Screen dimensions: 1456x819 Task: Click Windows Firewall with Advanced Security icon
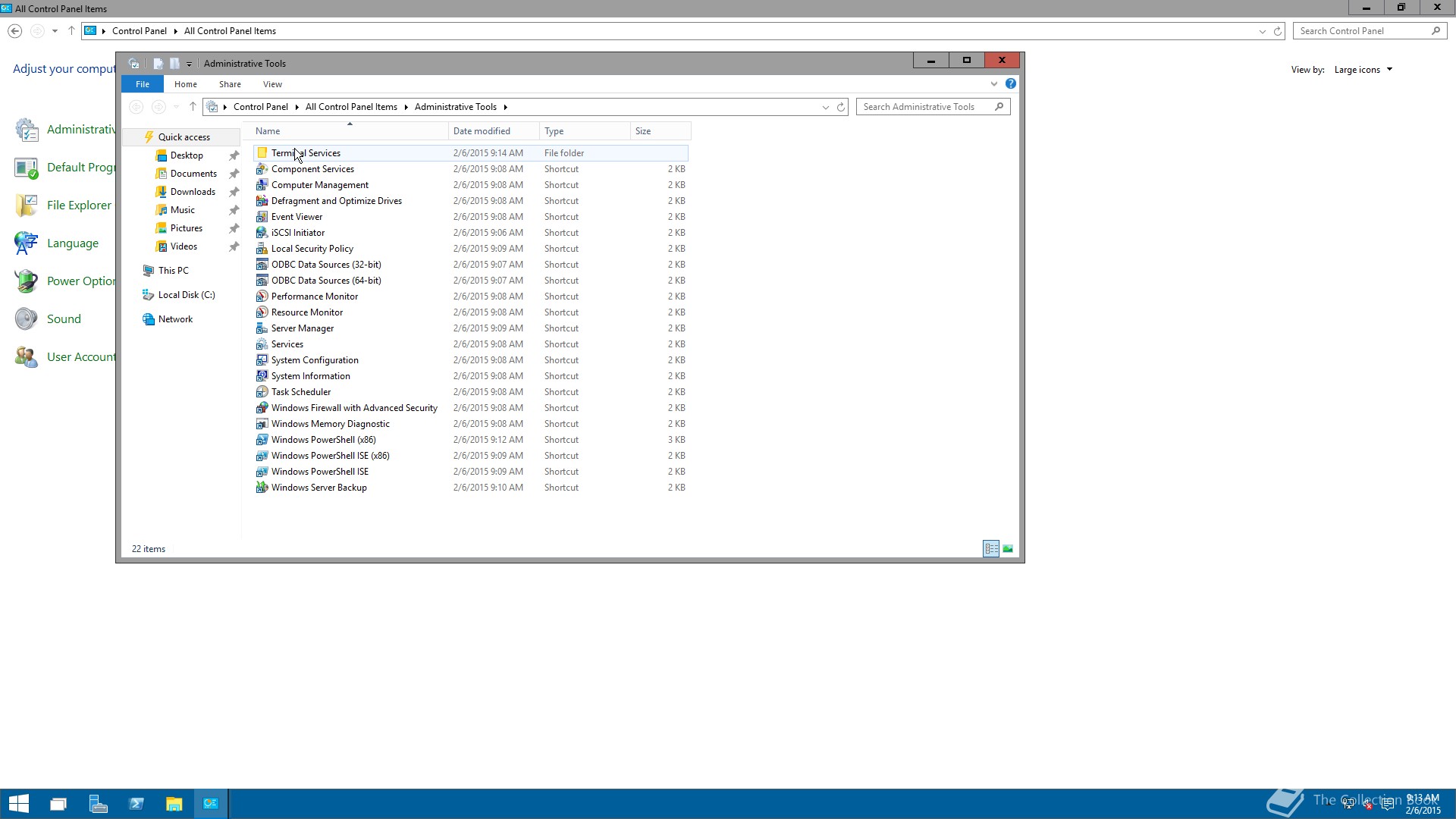[262, 408]
